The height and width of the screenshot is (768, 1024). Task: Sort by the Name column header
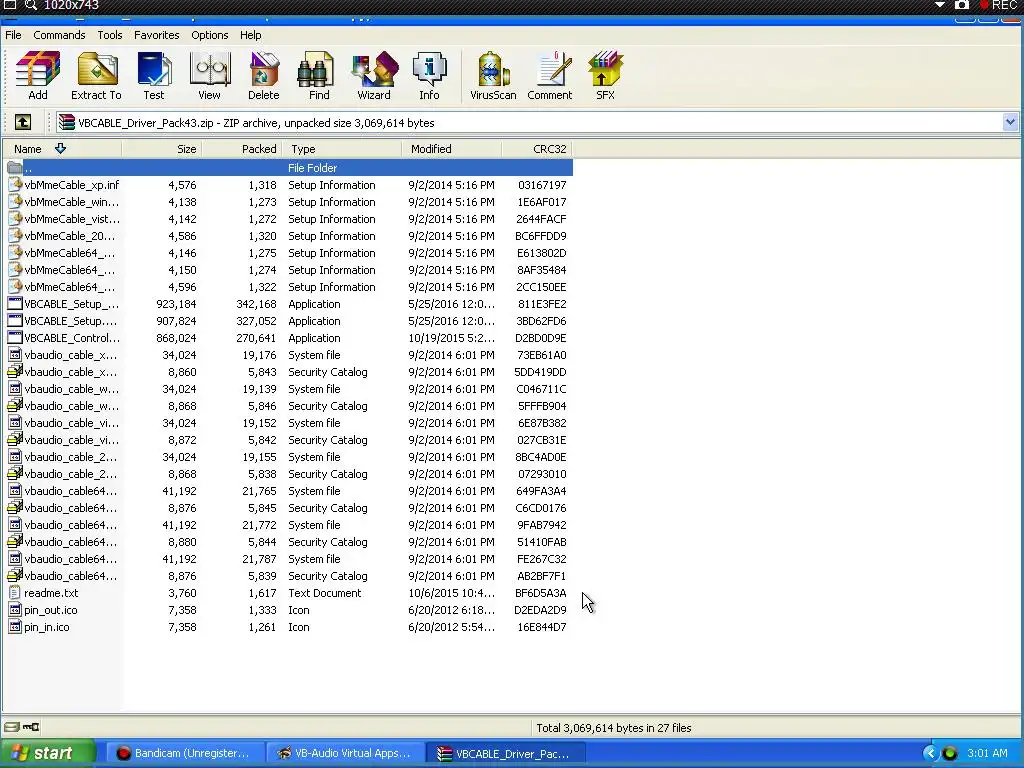(62, 149)
